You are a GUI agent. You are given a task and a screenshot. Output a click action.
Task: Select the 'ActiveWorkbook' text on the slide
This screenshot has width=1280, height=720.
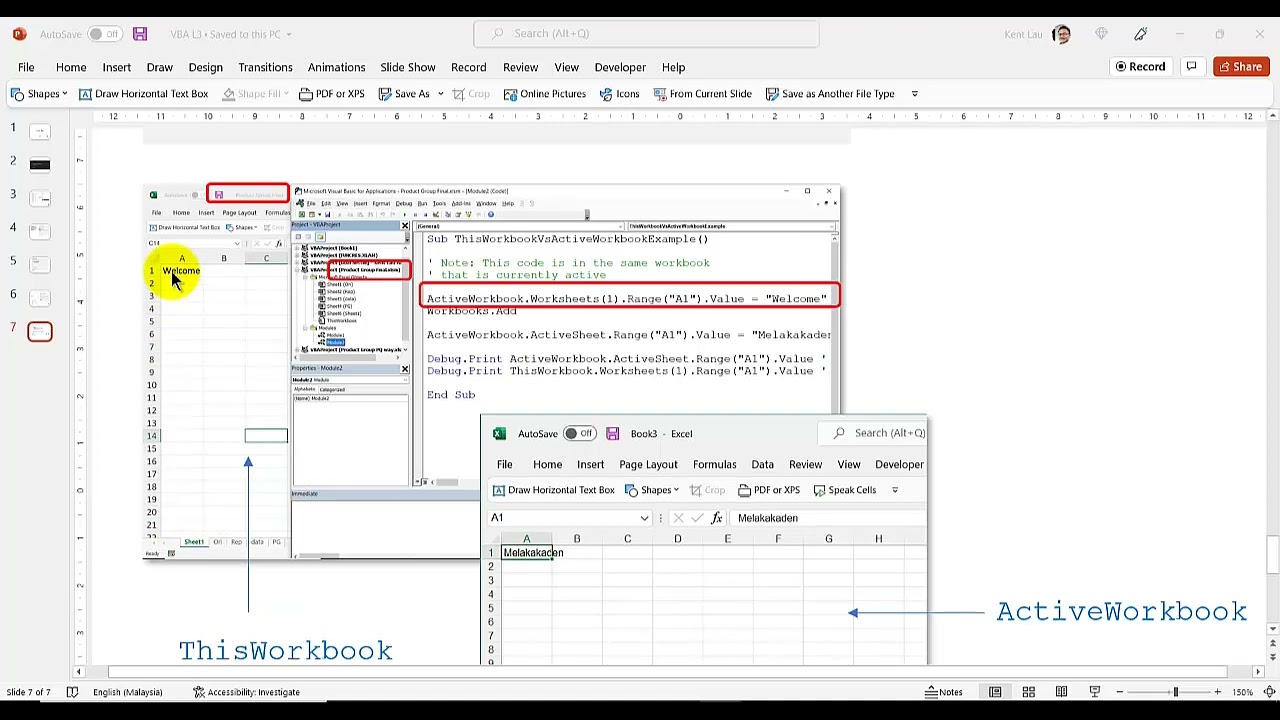(x=1122, y=612)
